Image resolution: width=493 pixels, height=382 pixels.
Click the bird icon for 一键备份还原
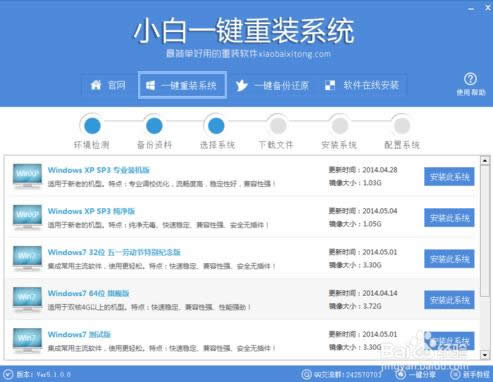pos(242,86)
